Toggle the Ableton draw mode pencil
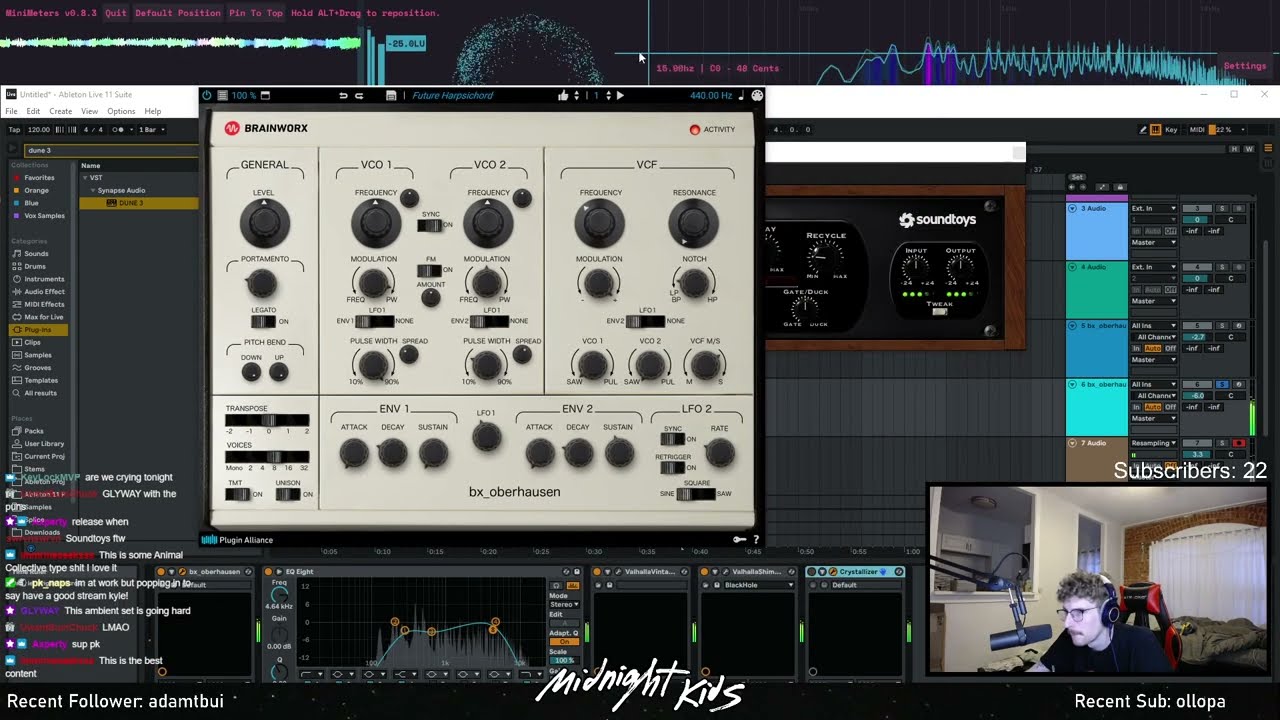Image resolution: width=1280 pixels, height=720 pixels. click(1142, 129)
